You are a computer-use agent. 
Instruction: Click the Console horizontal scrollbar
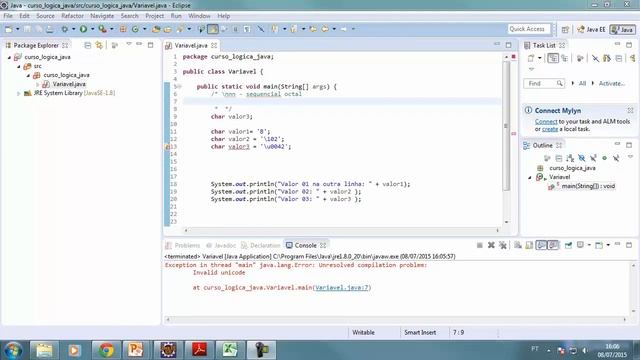[395, 320]
